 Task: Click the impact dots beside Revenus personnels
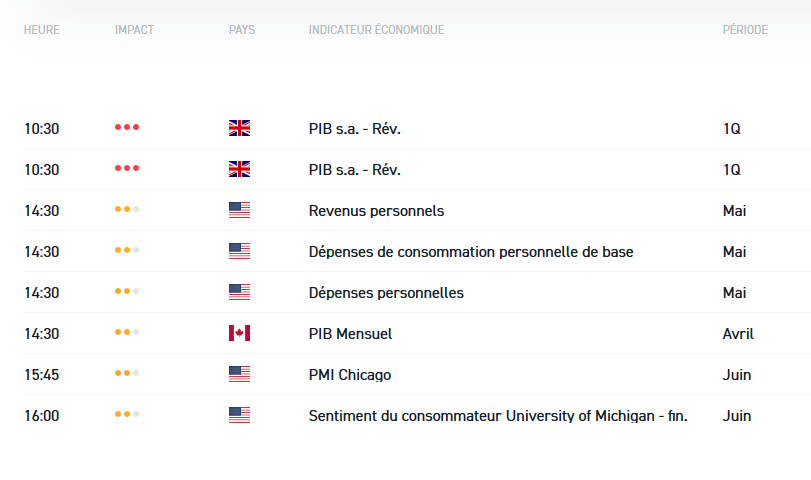click(127, 210)
